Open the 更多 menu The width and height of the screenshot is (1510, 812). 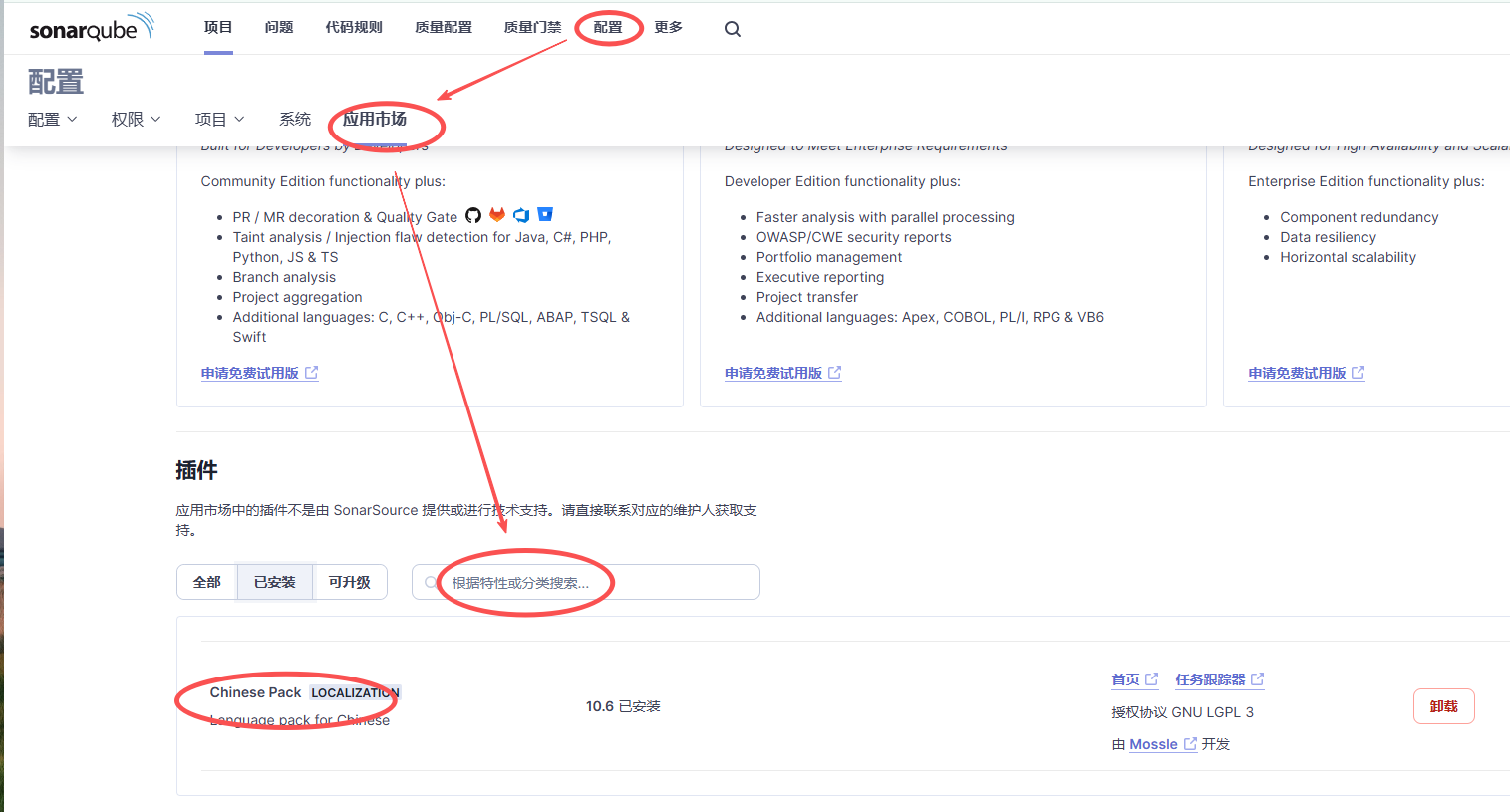tap(669, 27)
